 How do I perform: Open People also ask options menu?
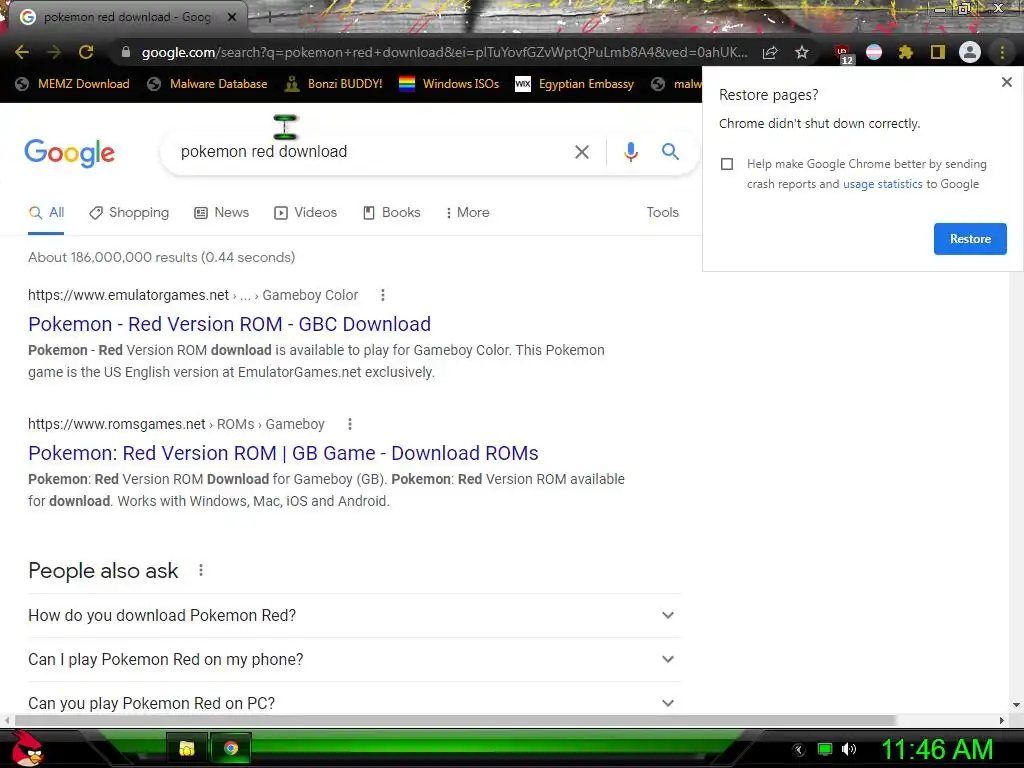point(201,570)
